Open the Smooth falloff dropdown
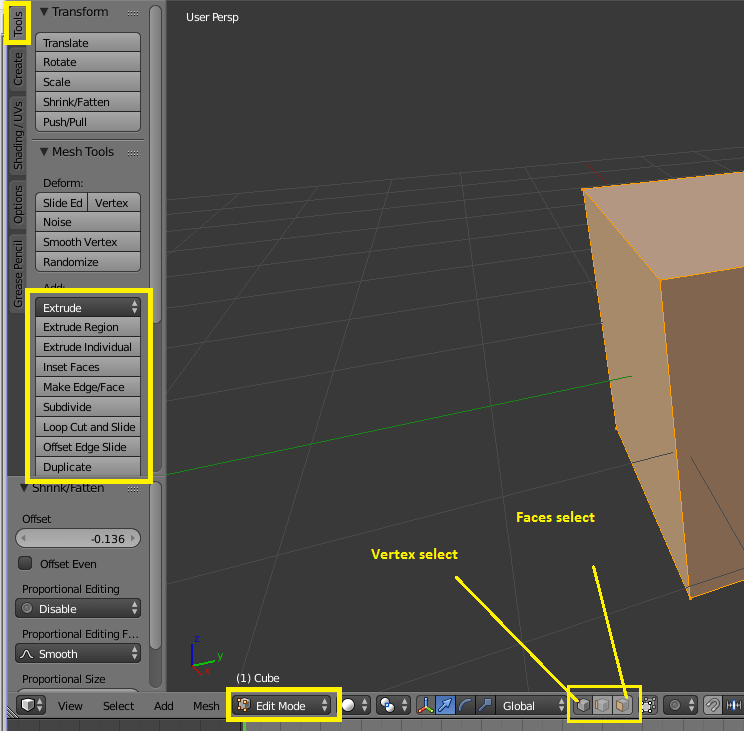This screenshot has width=744, height=731. click(78, 653)
